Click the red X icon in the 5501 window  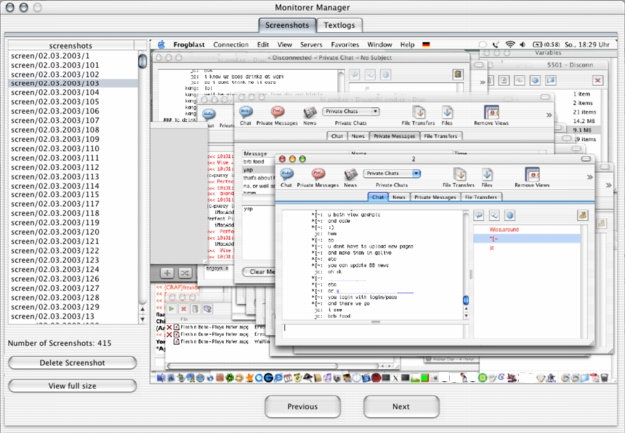[597, 81]
